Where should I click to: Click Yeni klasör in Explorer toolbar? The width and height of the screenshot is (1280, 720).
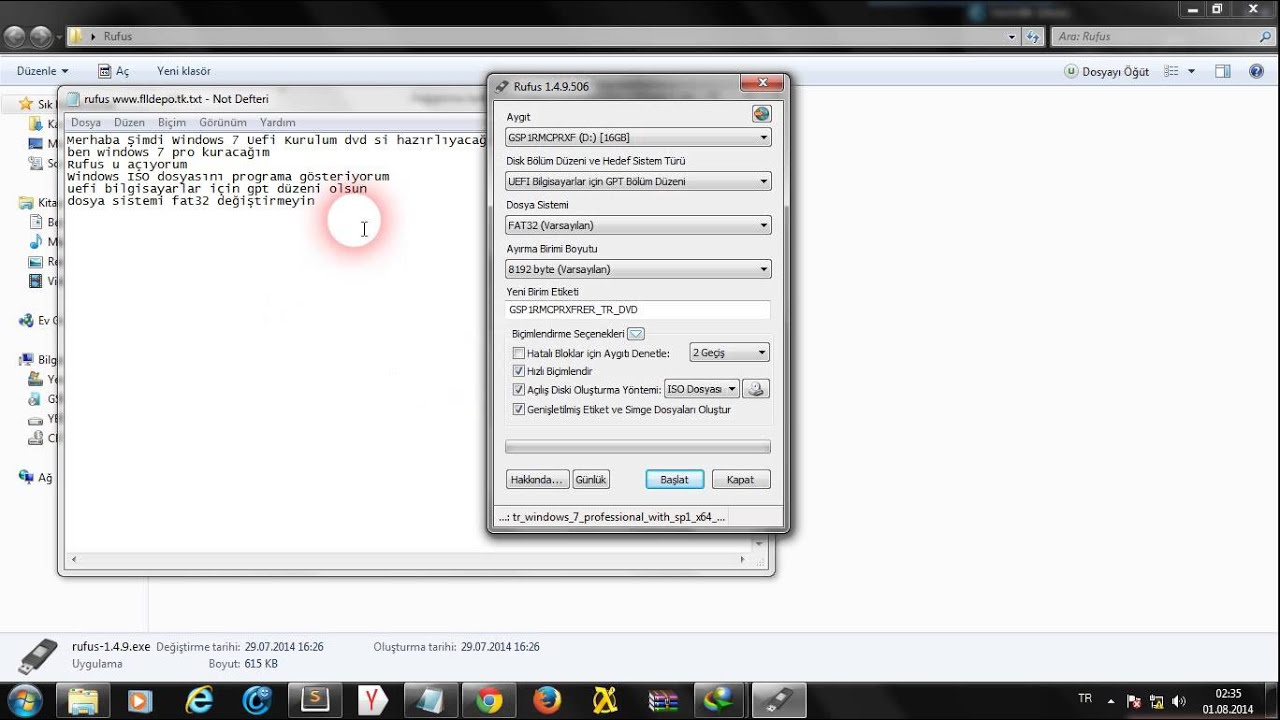pos(183,71)
